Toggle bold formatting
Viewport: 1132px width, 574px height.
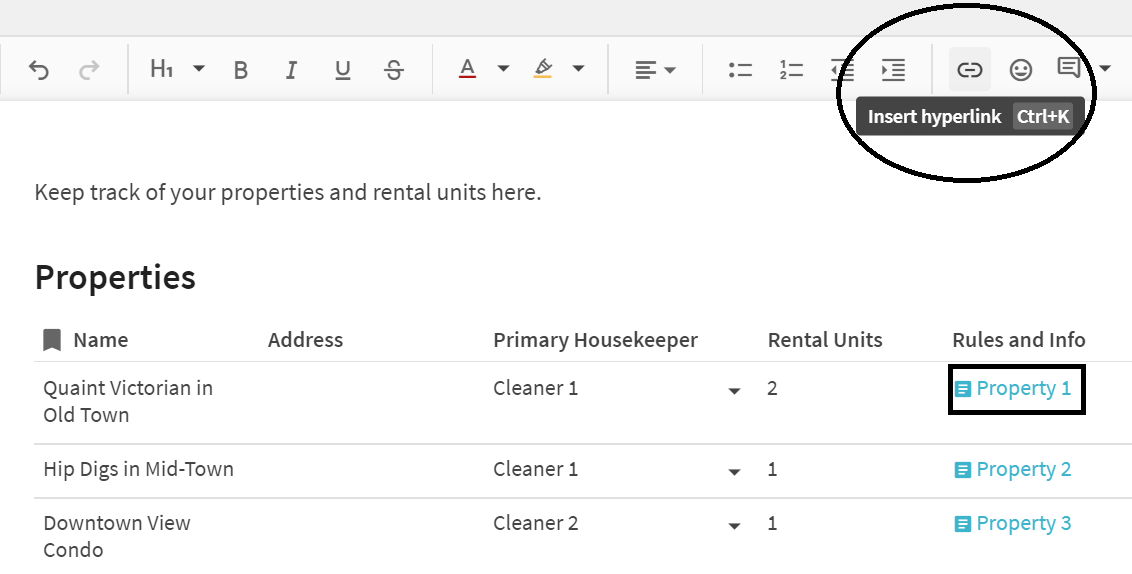241,70
